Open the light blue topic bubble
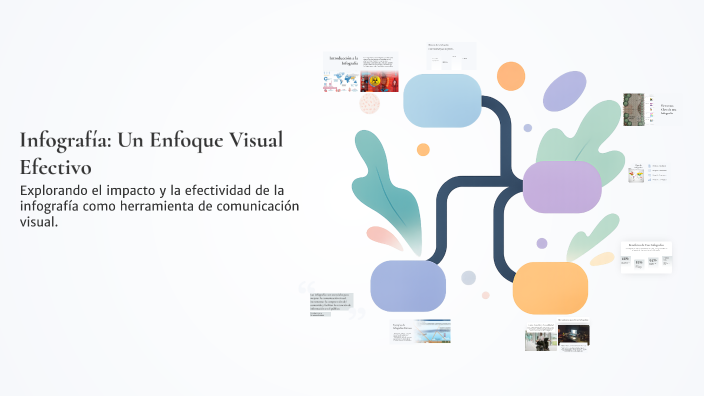The width and height of the screenshot is (704, 396). 442,101
